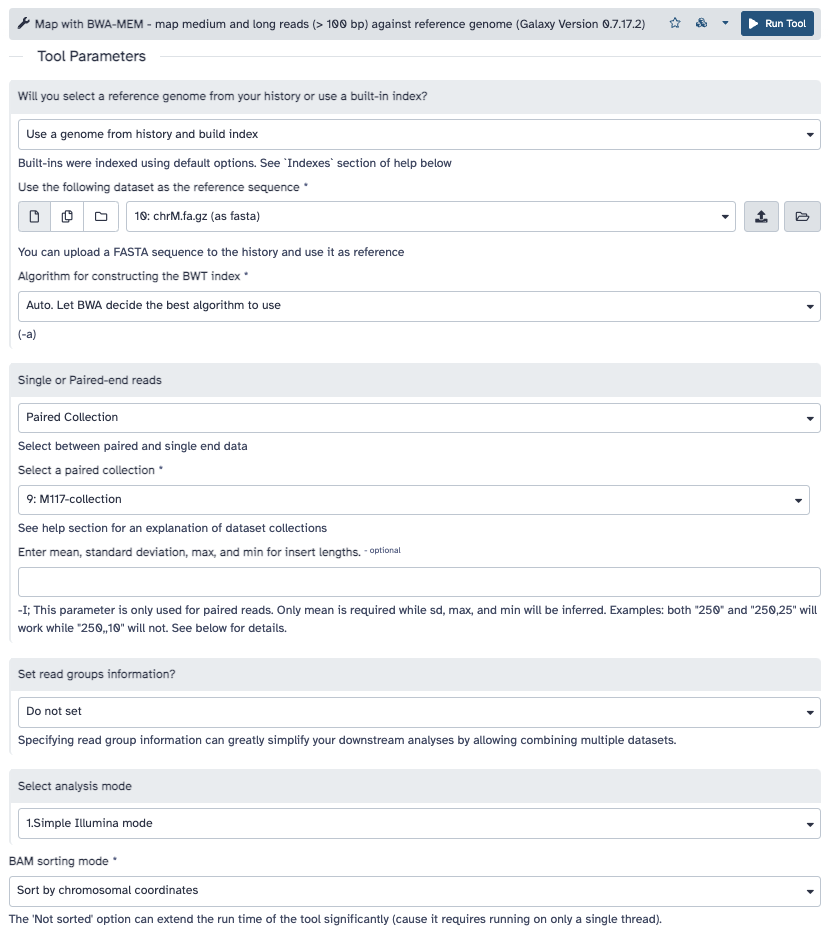Image resolution: width=832 pixels, height=940 pixels.
Task: Click the insert lengths text field
Action: click(419, 582)
